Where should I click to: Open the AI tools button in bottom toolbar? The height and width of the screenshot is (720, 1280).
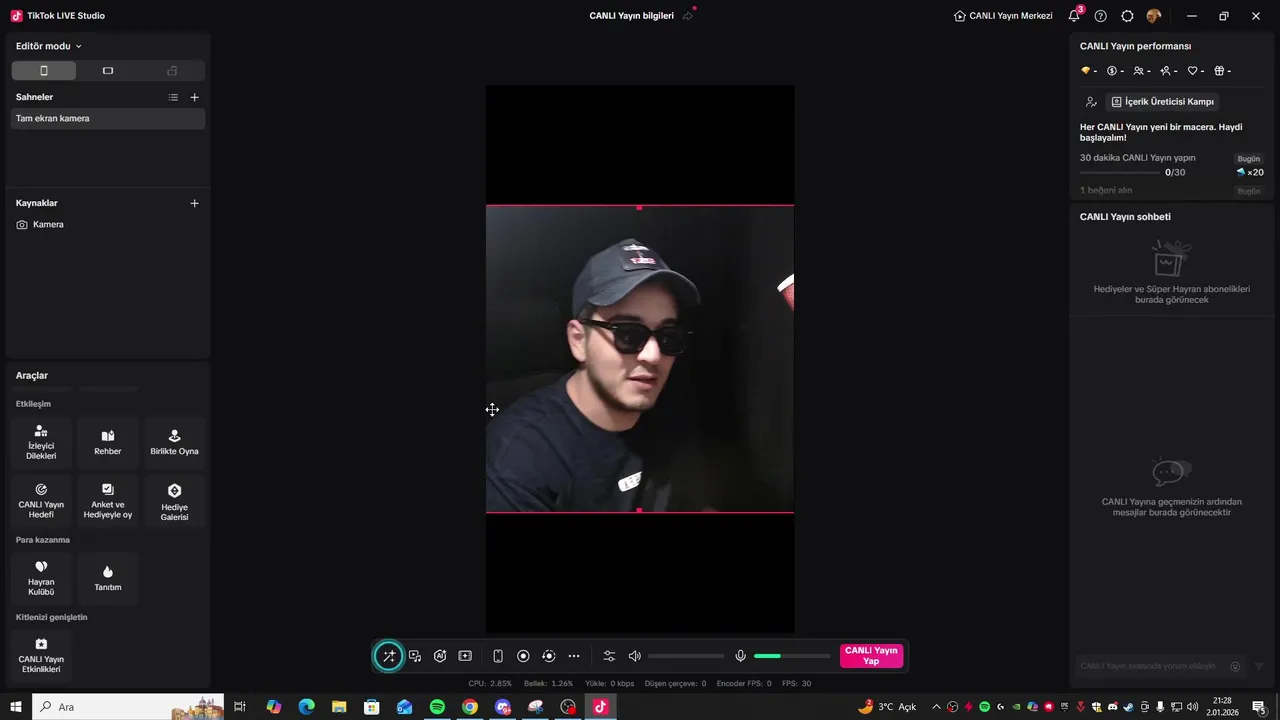440,656
